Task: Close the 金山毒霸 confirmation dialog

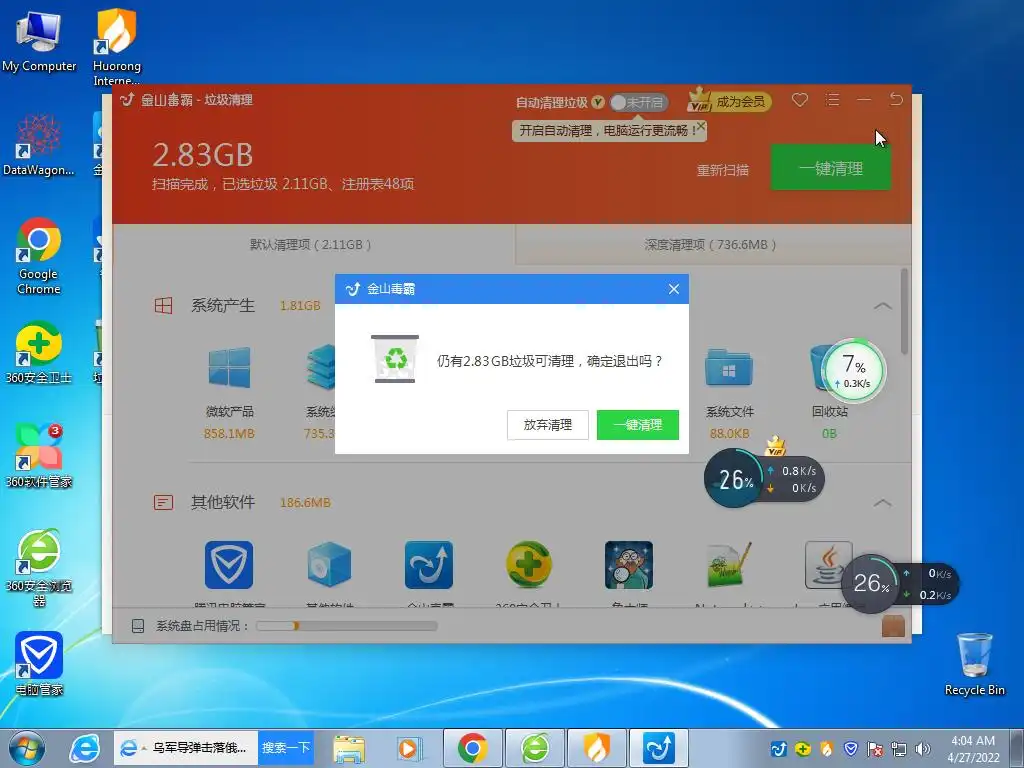Action: point(674,289)
